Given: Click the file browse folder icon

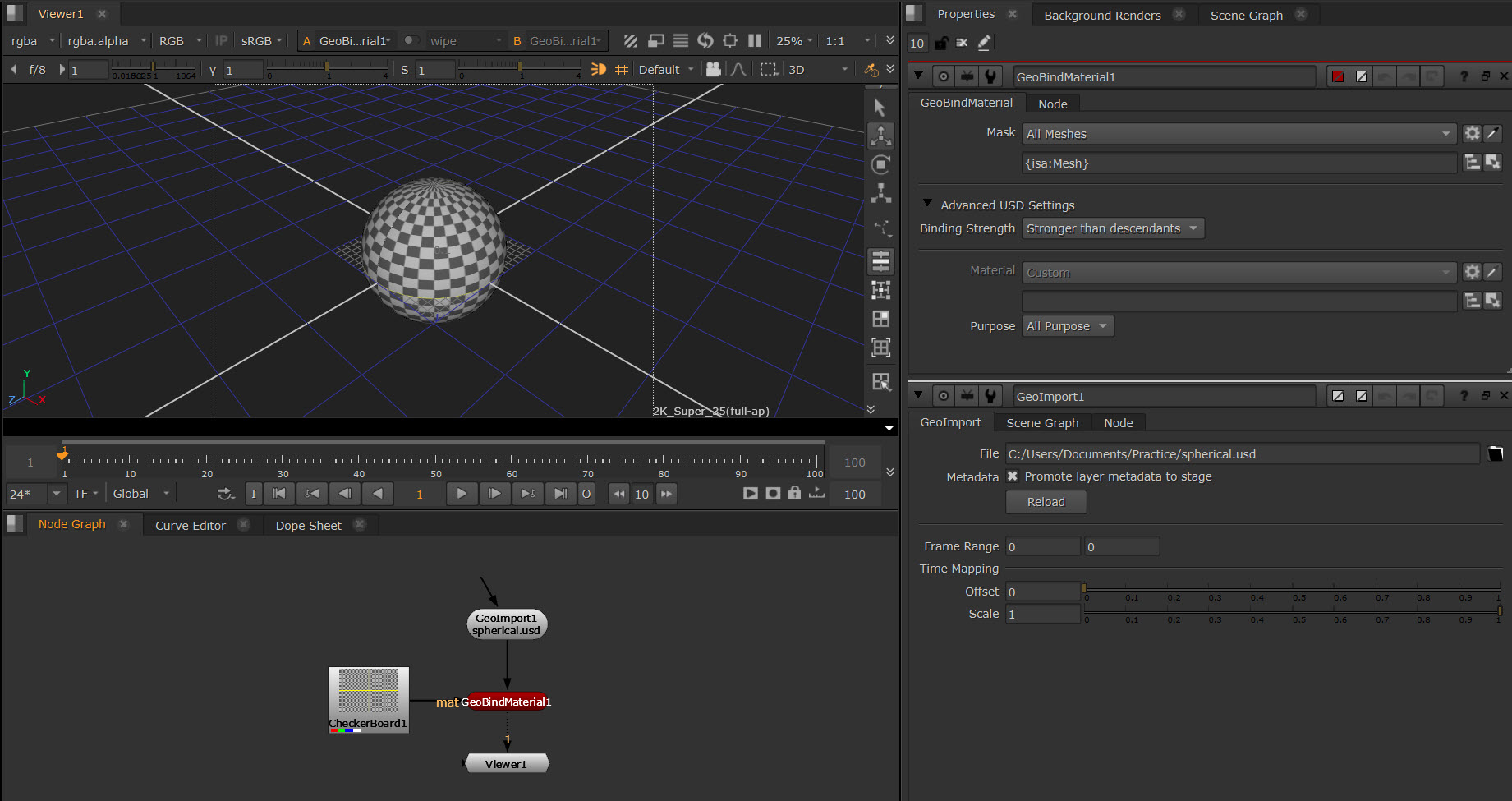Looking at the screenshot, I should 1496,454.
